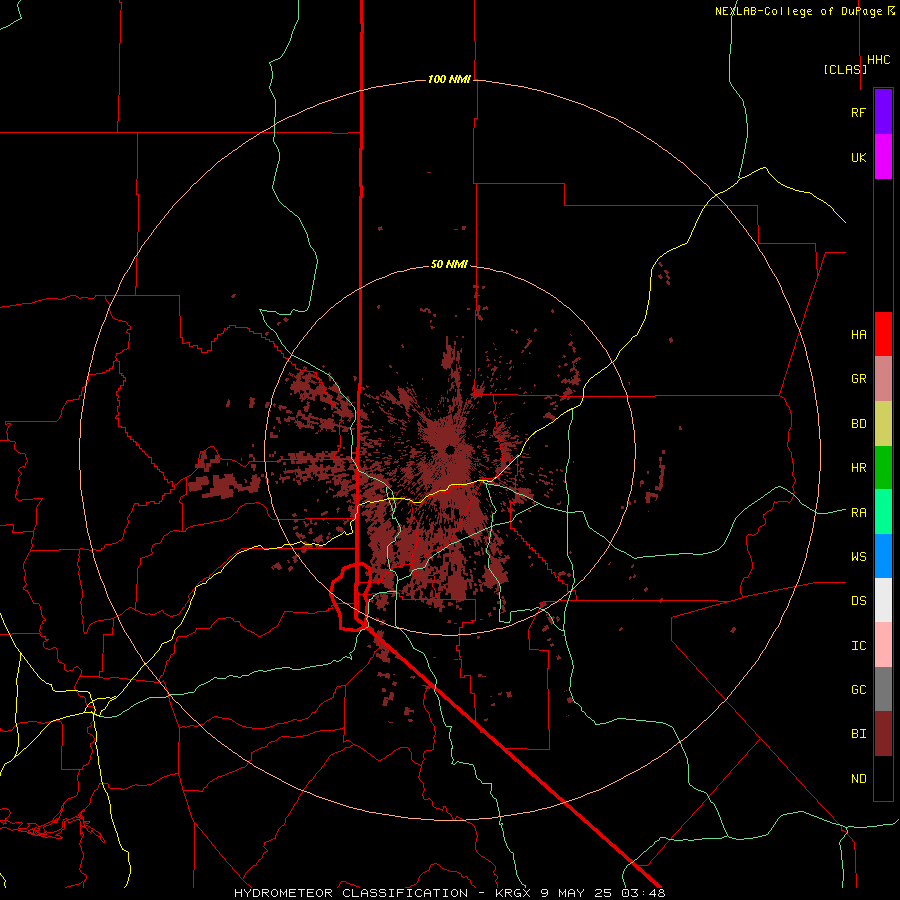Screen dimensions: 900x900
Task: Click the RA light-green legend swatch
Action: [883, 512]
